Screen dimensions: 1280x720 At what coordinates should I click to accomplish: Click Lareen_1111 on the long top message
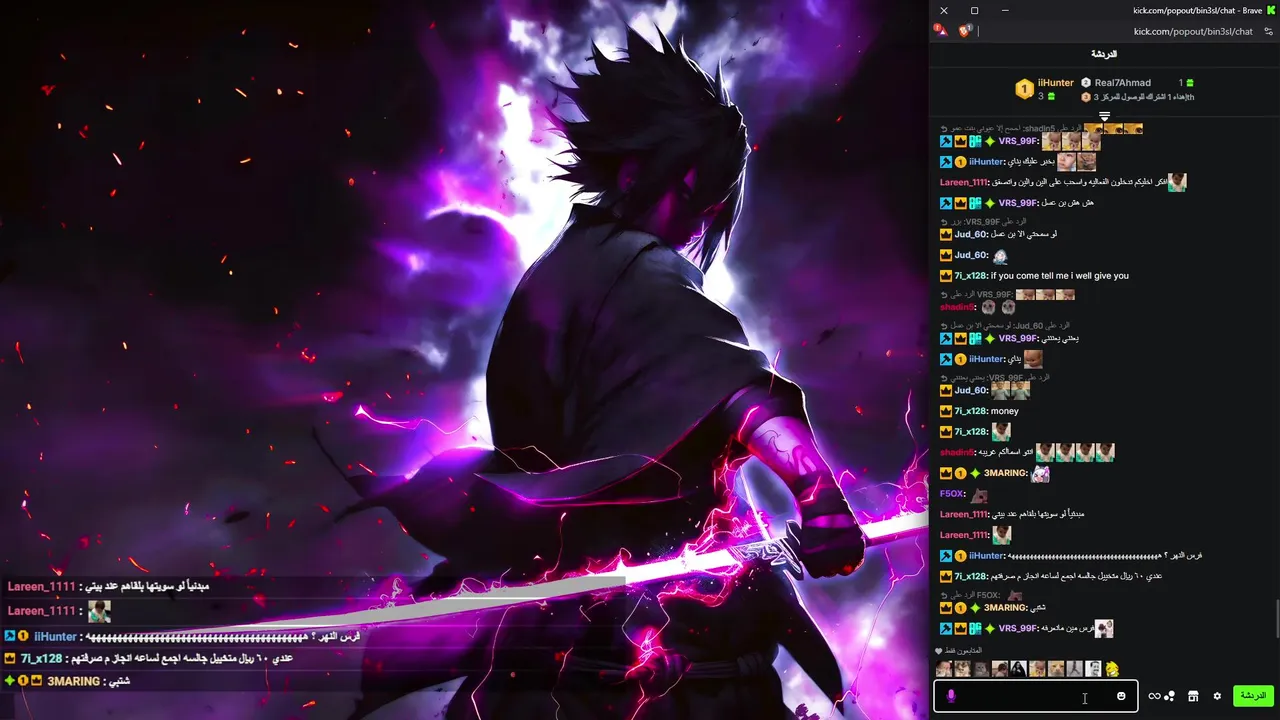[963, 182]
